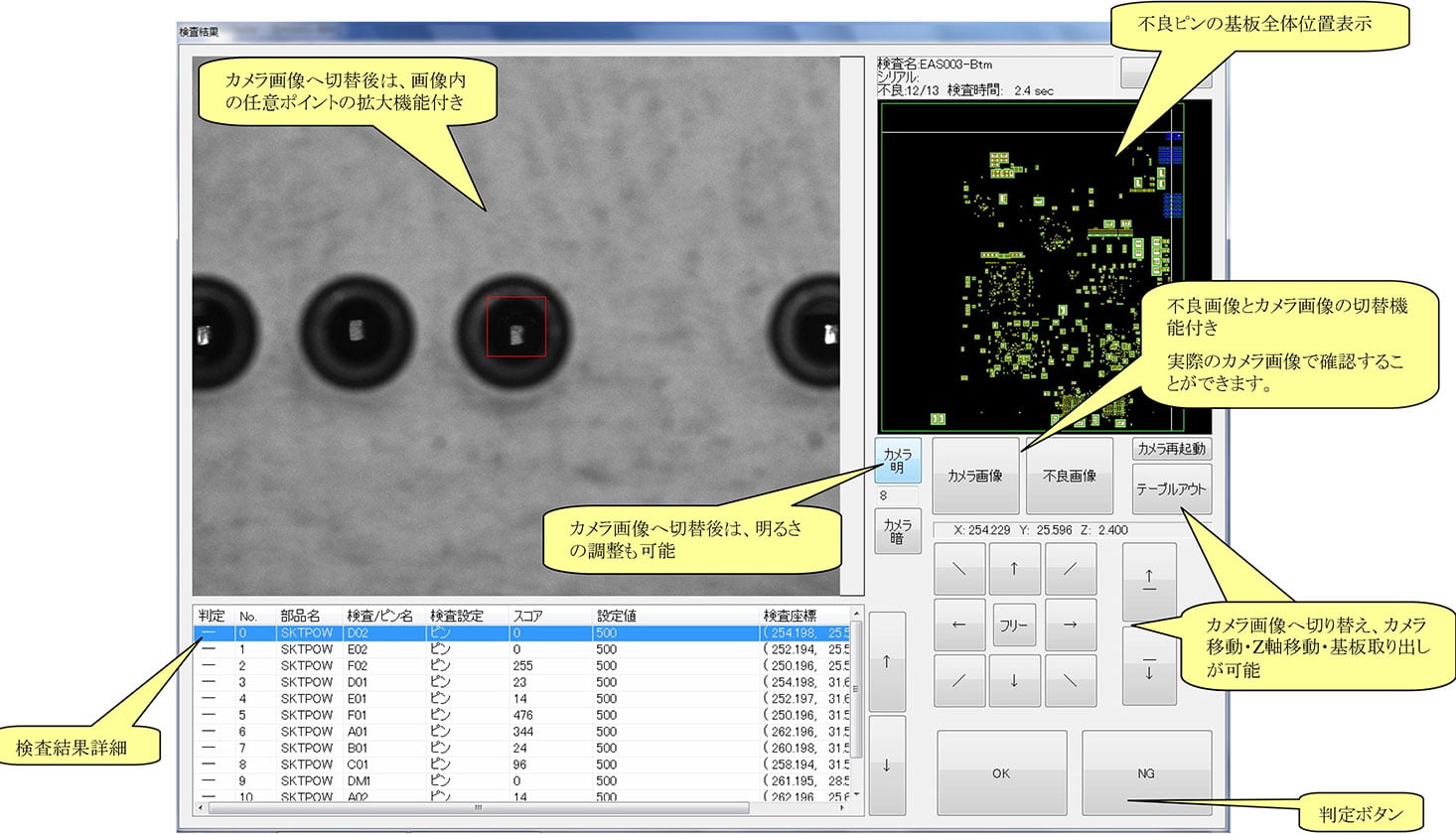The image size is (1456, 834).
Task: Switch the view to 不良画像
Action: pyautogui.click(x=1069, y=477)
